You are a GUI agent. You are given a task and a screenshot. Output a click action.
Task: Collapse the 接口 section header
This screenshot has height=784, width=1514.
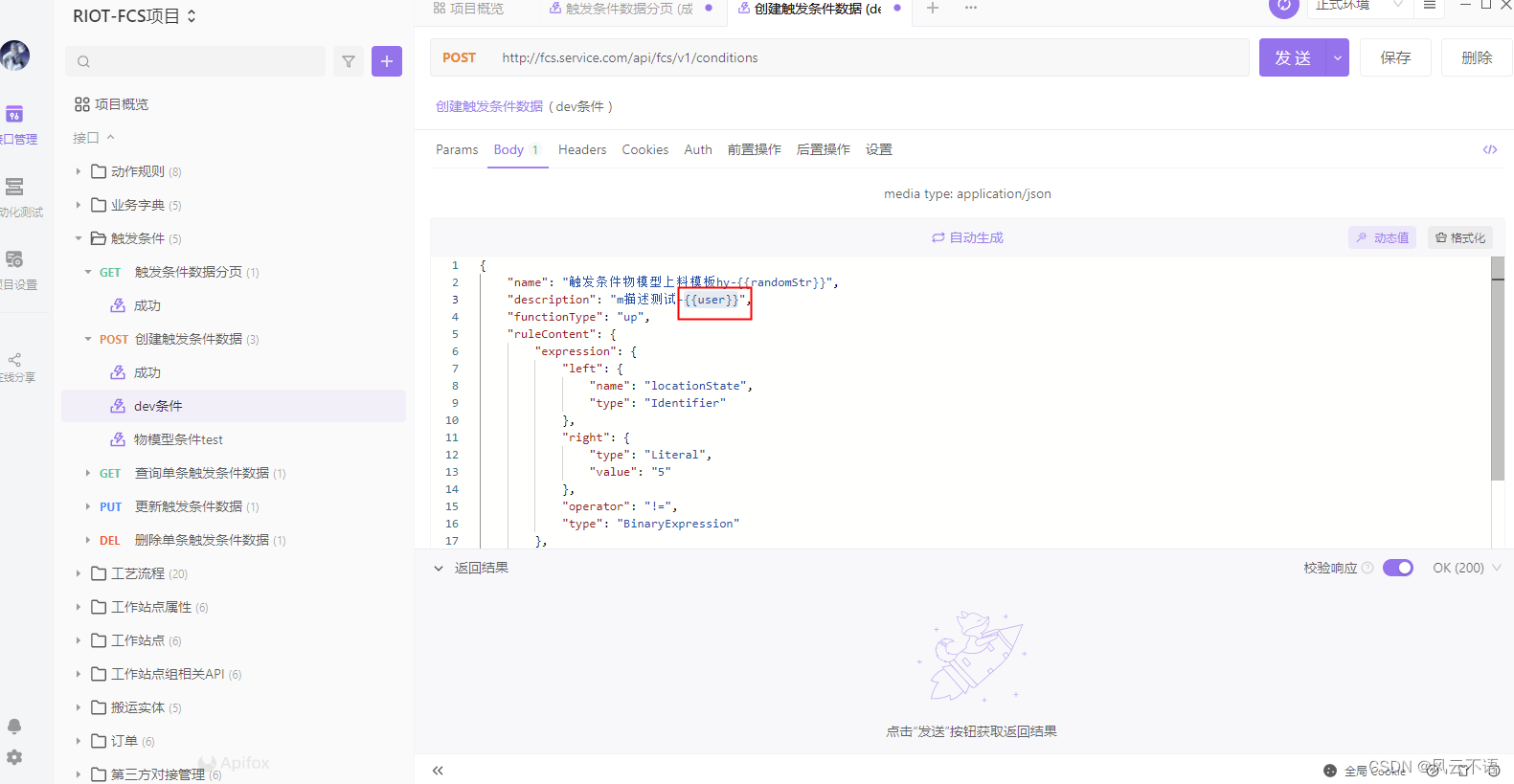(94, 138)
